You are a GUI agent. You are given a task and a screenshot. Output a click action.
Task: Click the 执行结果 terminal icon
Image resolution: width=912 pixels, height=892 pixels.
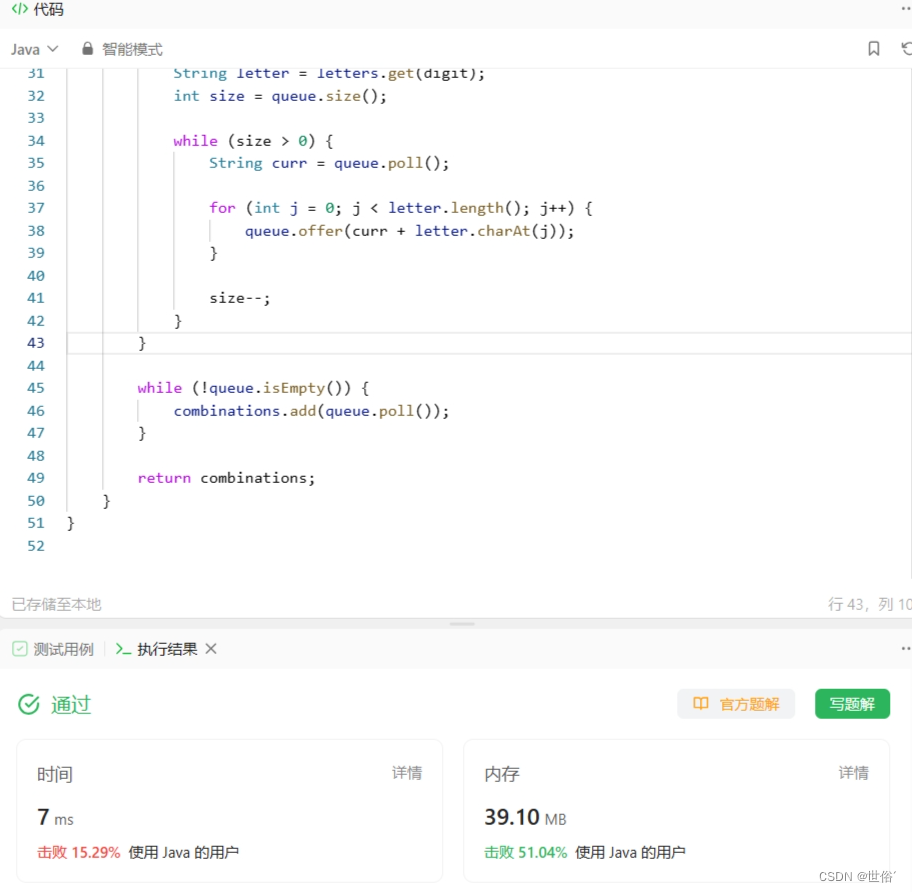[x=123, y=649]
